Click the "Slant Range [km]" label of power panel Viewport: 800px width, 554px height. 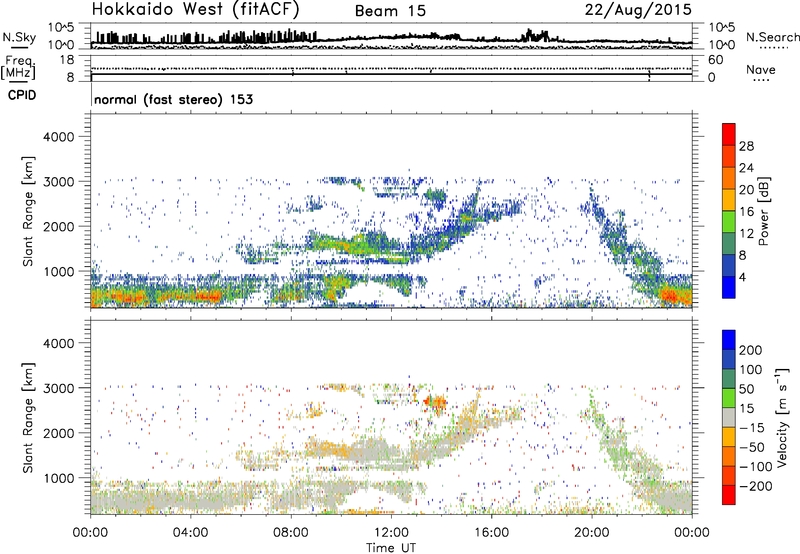pos(28,211)
